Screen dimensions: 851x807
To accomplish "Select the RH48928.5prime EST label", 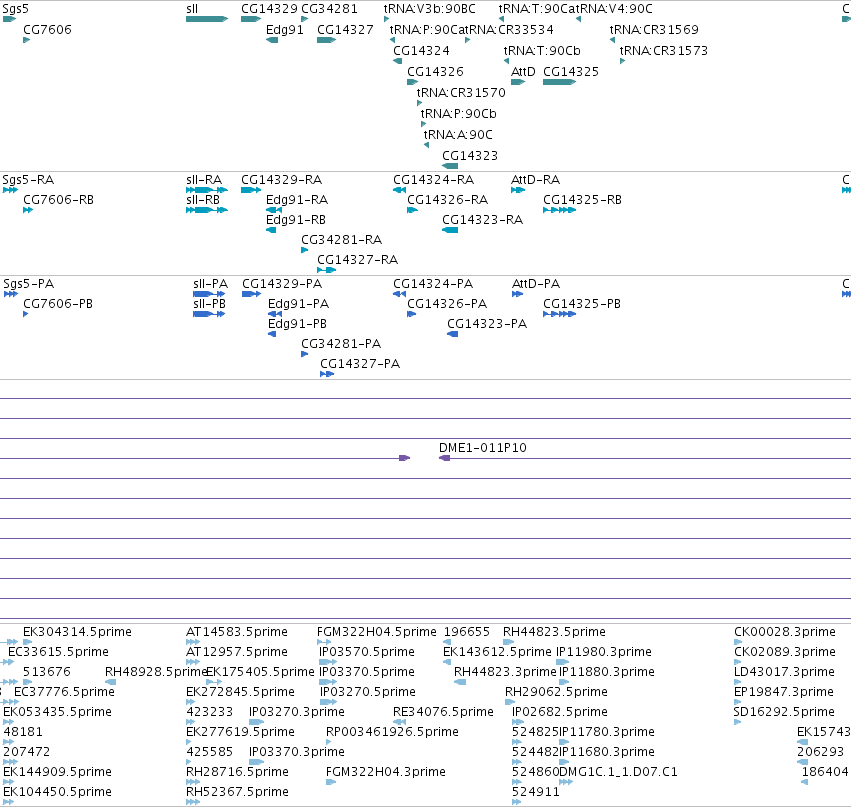I will click(156, 672).
